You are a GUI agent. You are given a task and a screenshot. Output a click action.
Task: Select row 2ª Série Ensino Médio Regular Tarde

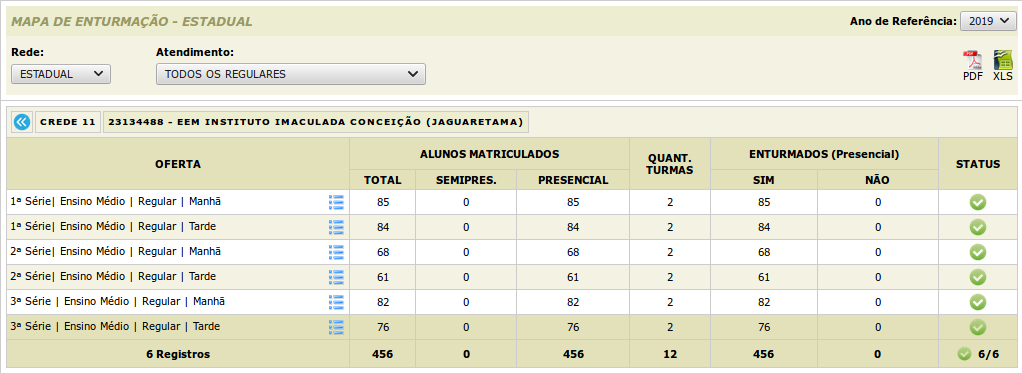coord(512,277)
